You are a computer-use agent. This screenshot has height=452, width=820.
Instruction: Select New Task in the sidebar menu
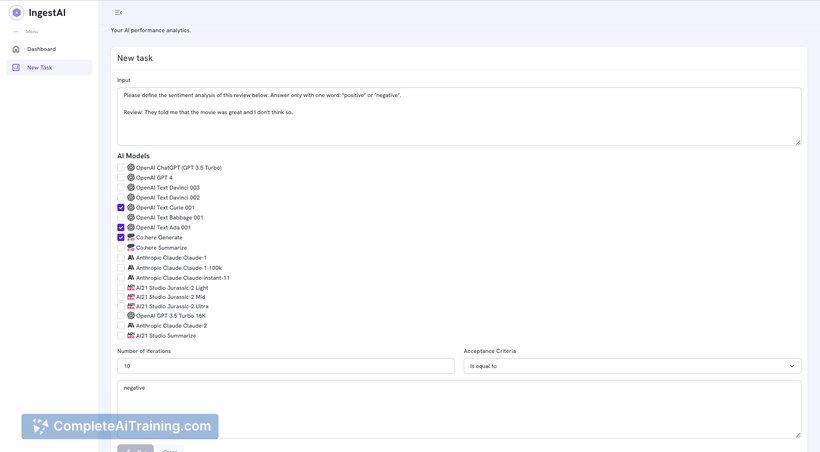coord(40,67)
